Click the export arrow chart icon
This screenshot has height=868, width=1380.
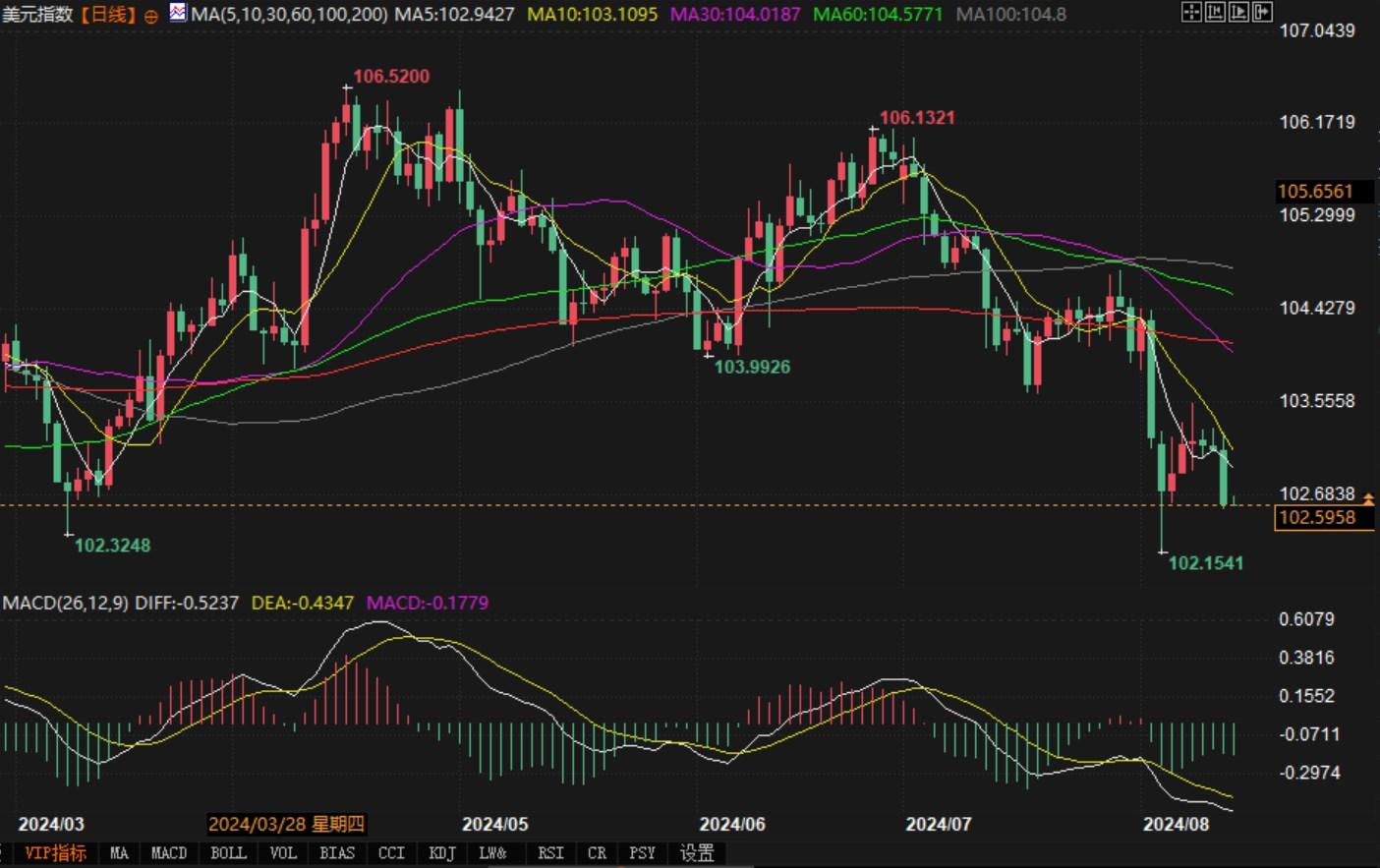1262,13
